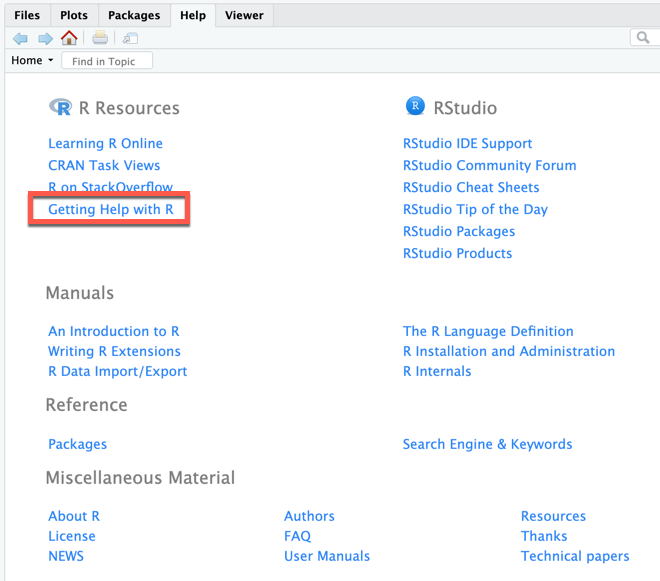Switch to the Plots tab
This screenshot has width=660, height=581.
pyautogui.click(x=74, y=16)
